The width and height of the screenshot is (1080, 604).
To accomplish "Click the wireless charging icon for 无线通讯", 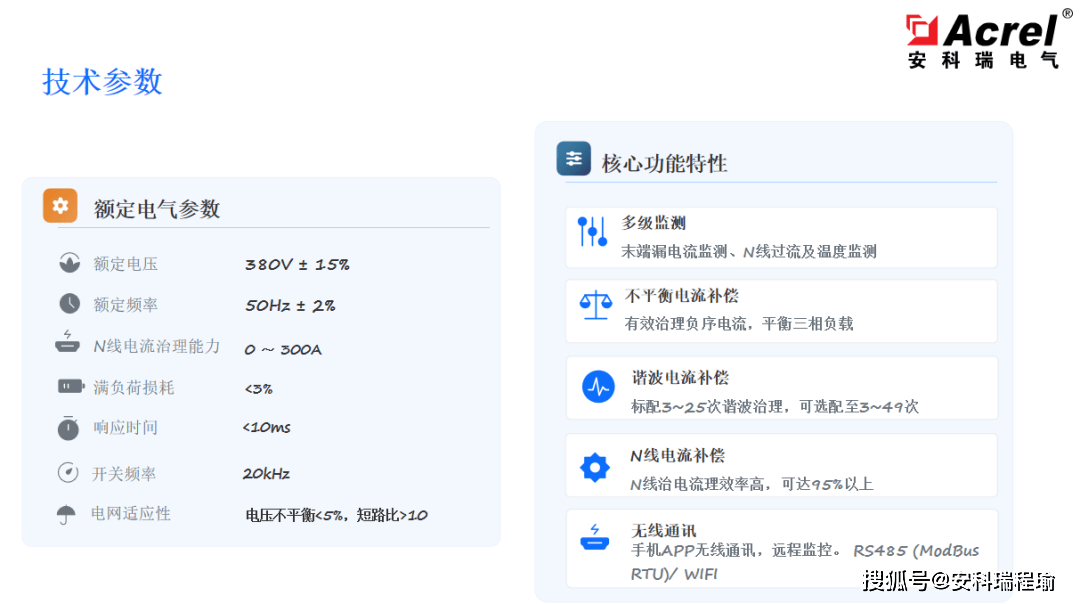I will point(594,537).
